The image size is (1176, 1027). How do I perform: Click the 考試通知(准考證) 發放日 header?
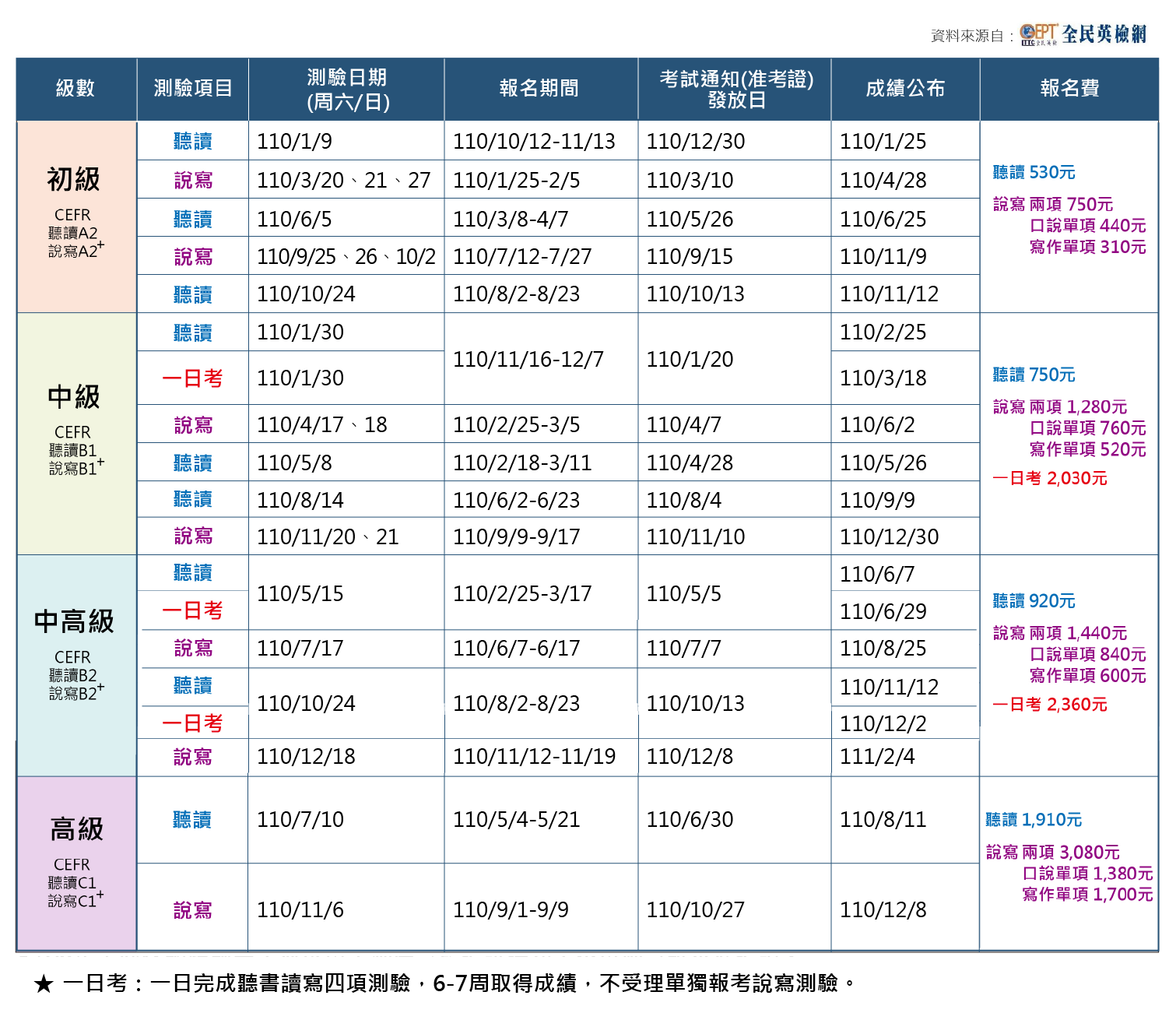point(736,89)
